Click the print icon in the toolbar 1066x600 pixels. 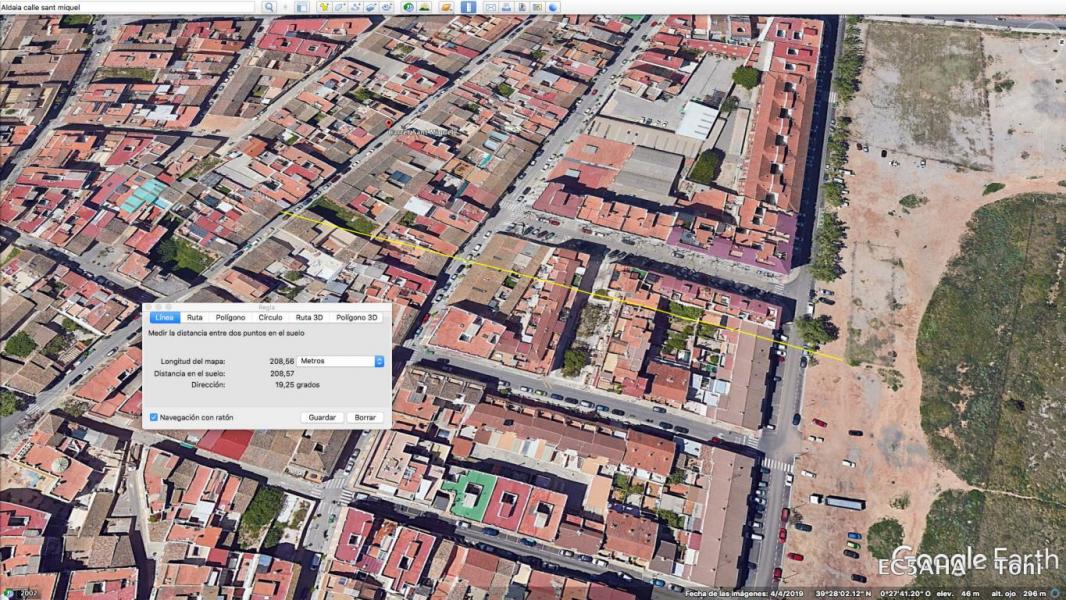(506, 7)
